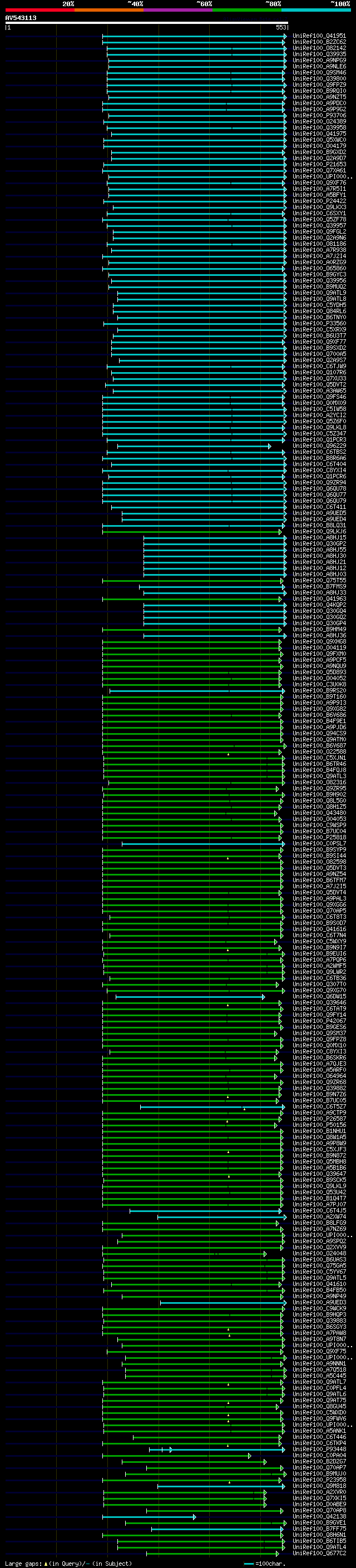
Task: Select the label UniRef100_O04119
Action: (x=319, y=647)
